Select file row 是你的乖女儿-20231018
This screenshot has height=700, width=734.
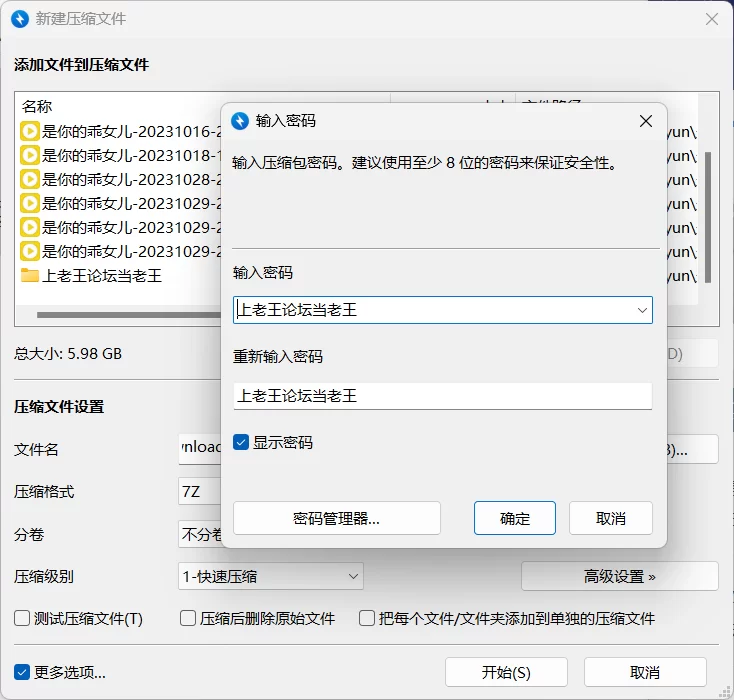click(120, 155)
